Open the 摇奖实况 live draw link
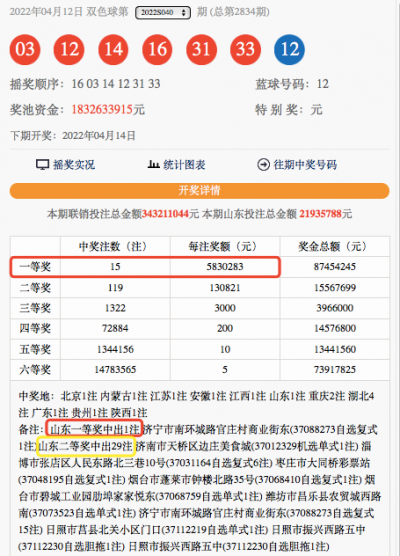Screen dimensions: 400x556 [74, 165]
